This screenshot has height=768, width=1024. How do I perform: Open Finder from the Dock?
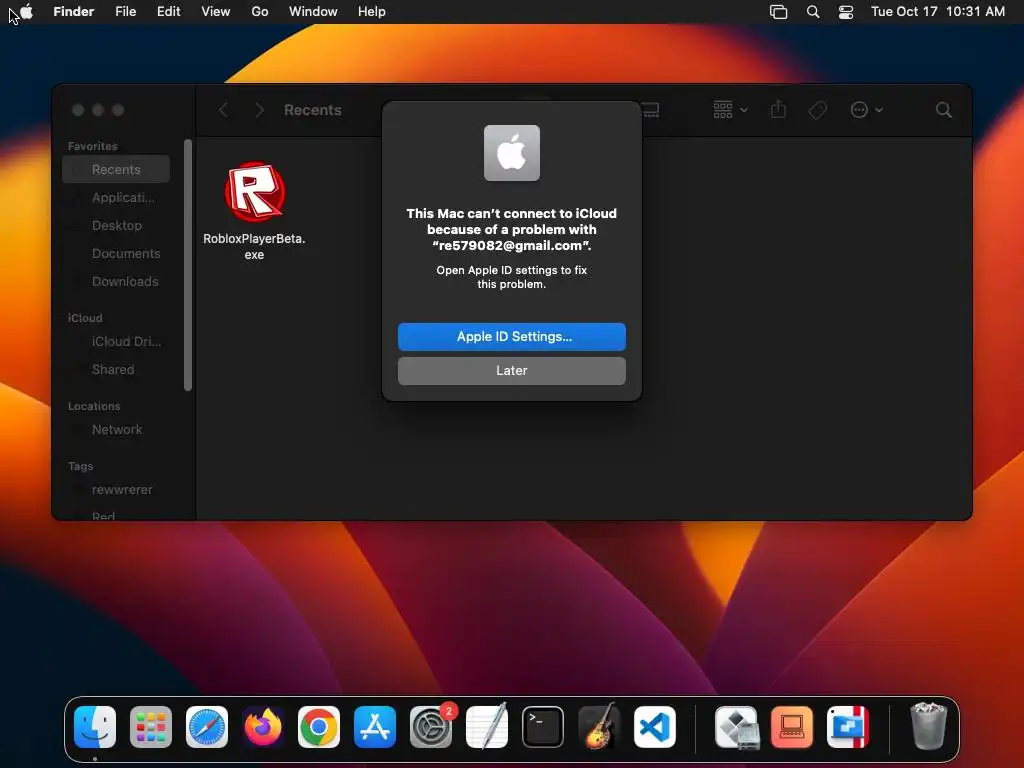pos(95,727)
